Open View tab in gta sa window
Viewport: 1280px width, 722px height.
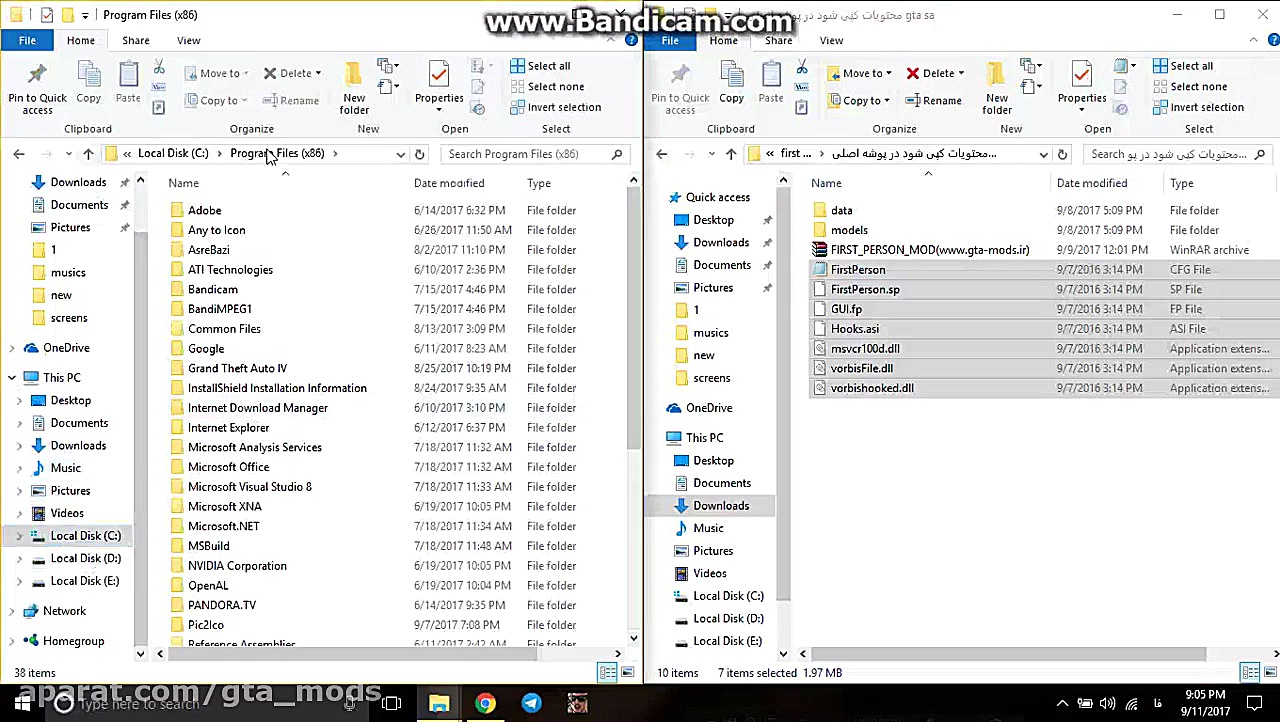831,40
